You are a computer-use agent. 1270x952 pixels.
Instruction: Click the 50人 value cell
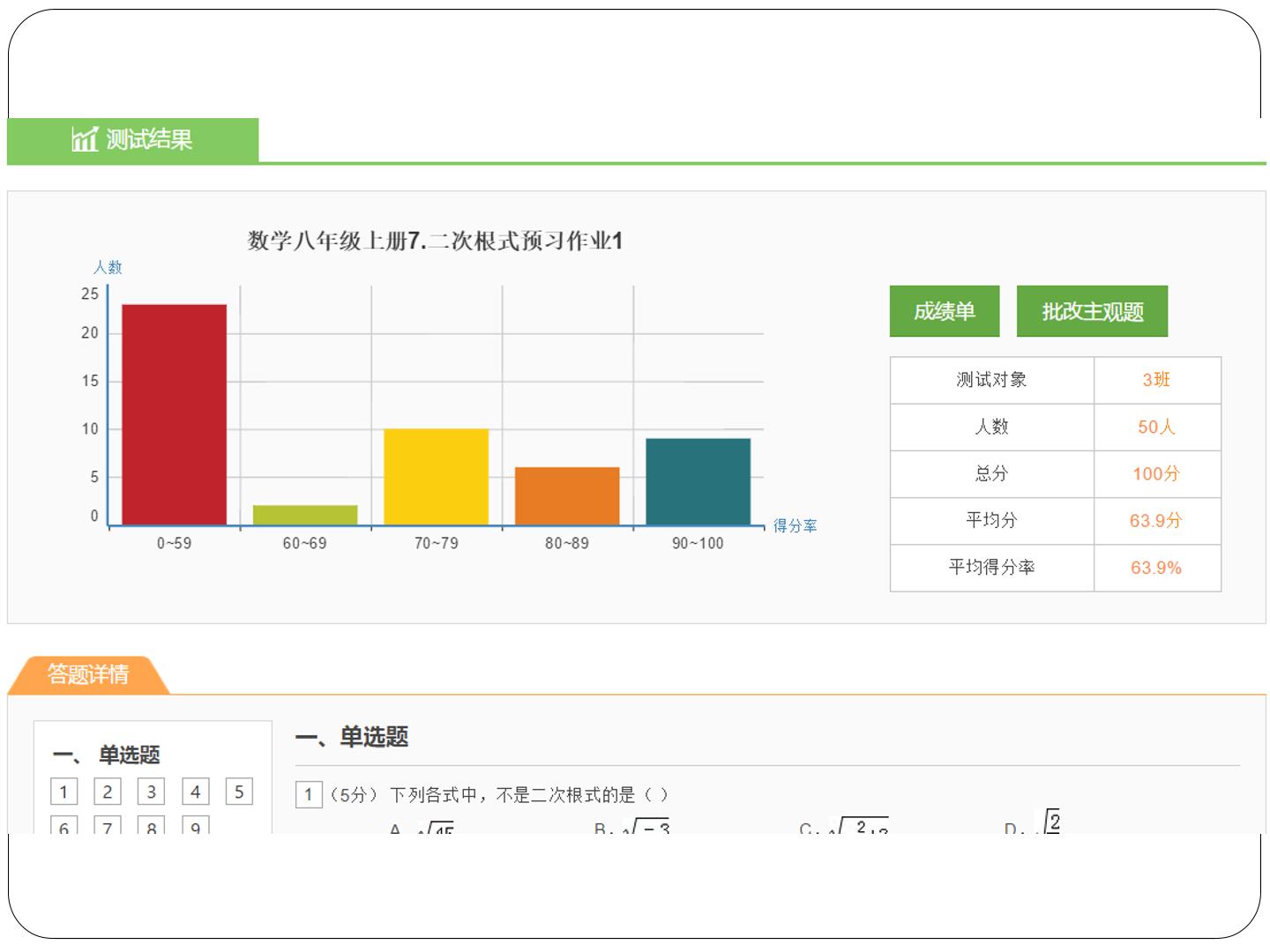point(1157,428)
